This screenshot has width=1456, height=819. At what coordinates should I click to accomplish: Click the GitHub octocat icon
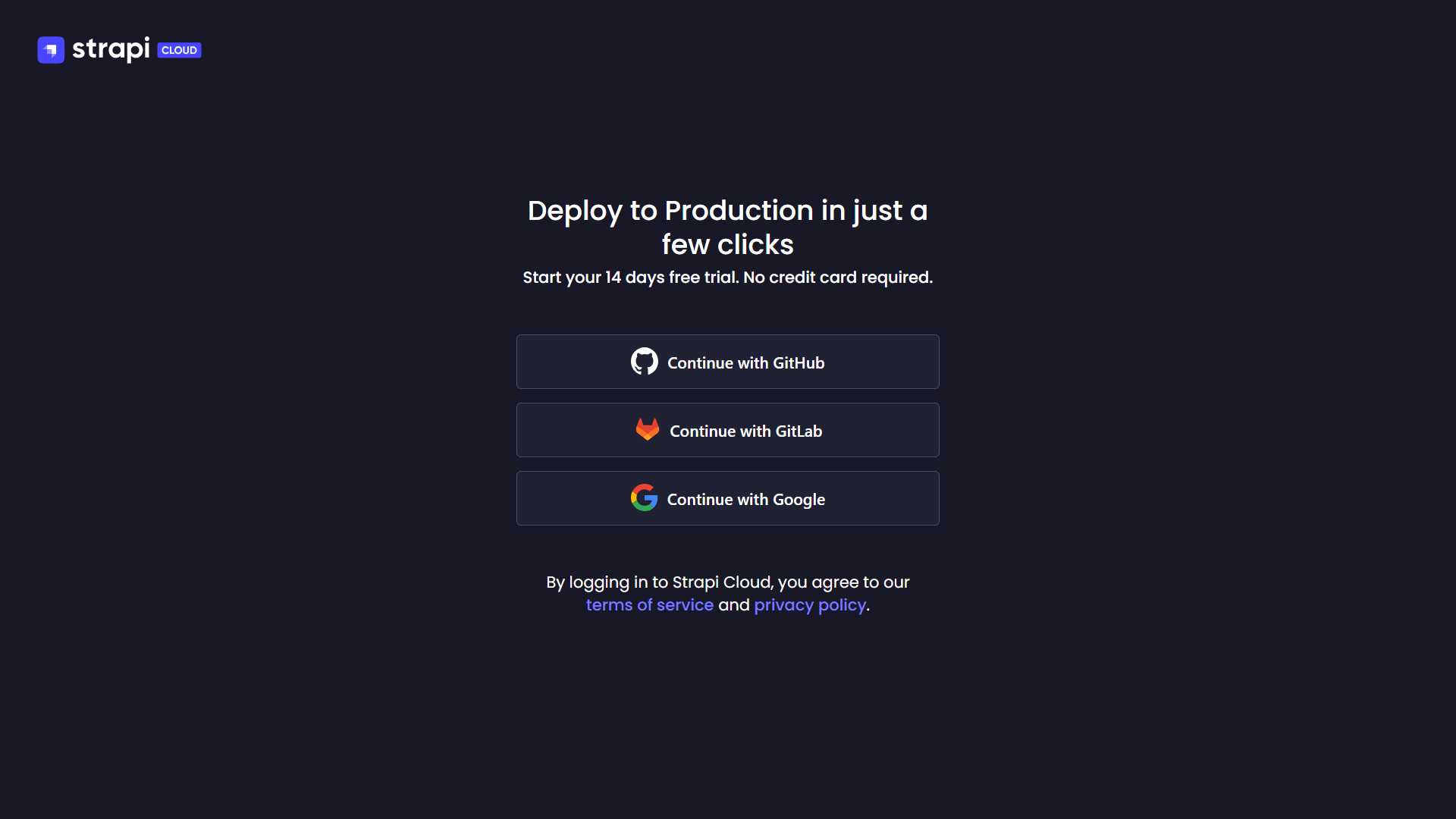[x=645, y=362]
